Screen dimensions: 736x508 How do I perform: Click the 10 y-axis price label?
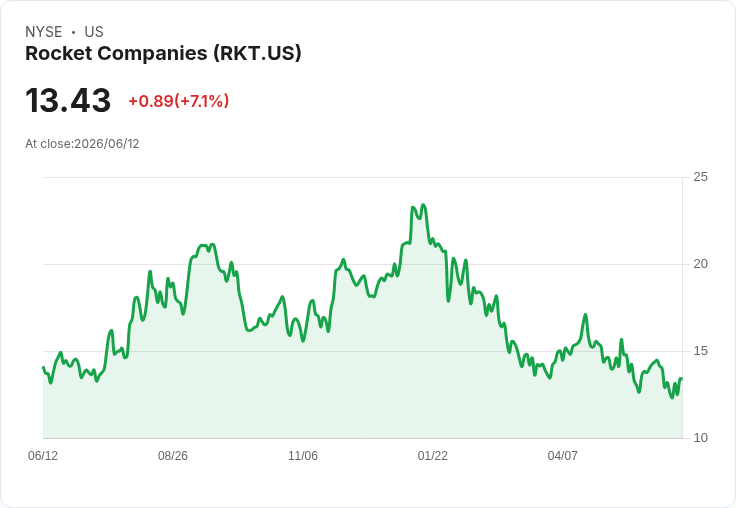(700, 438)
